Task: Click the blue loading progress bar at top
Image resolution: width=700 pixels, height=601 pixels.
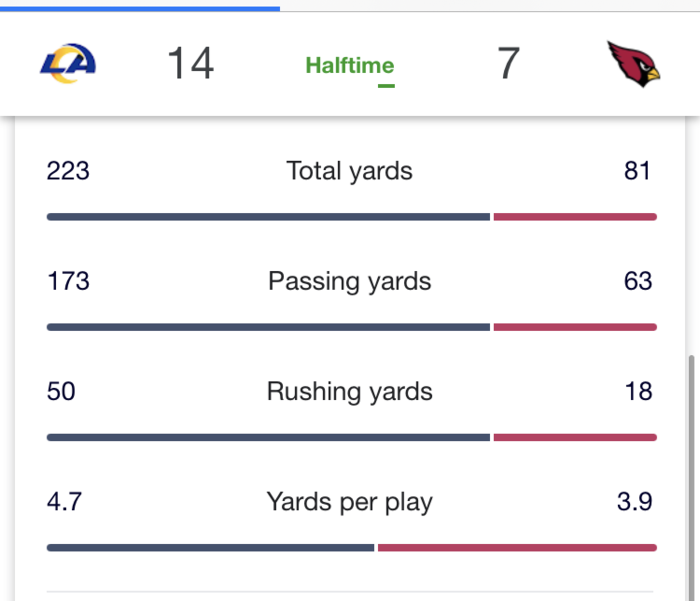Action: pyautogui.click(x=140, y=6)
